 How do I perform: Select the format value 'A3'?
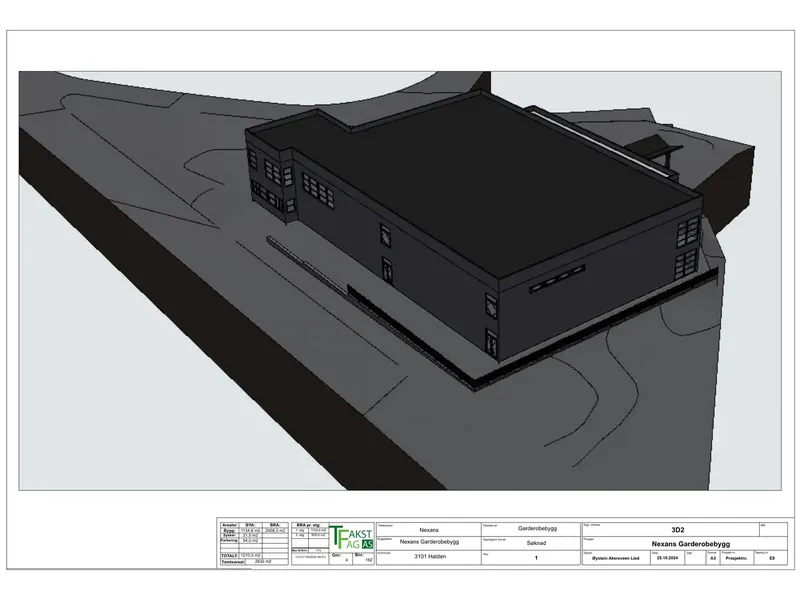tap(713, 558)
